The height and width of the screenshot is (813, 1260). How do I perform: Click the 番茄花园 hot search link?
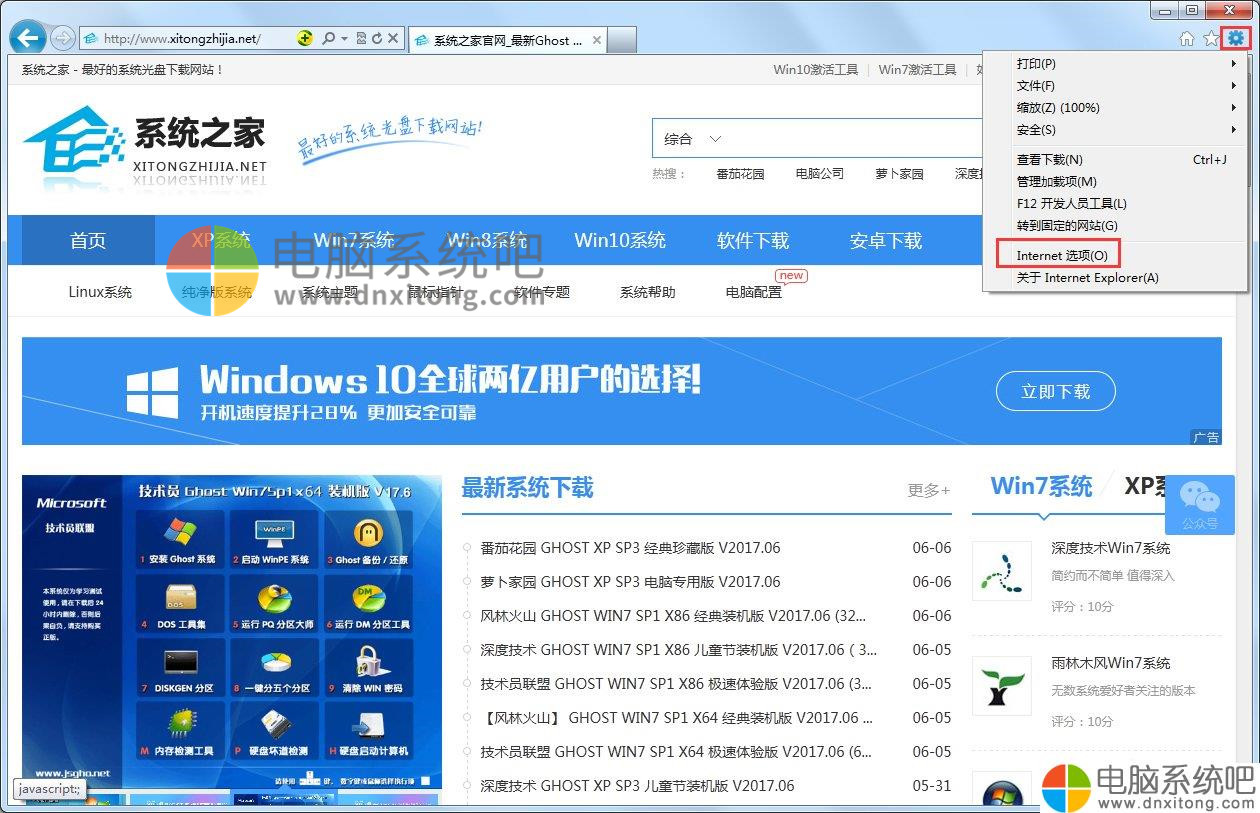[740, 174]
